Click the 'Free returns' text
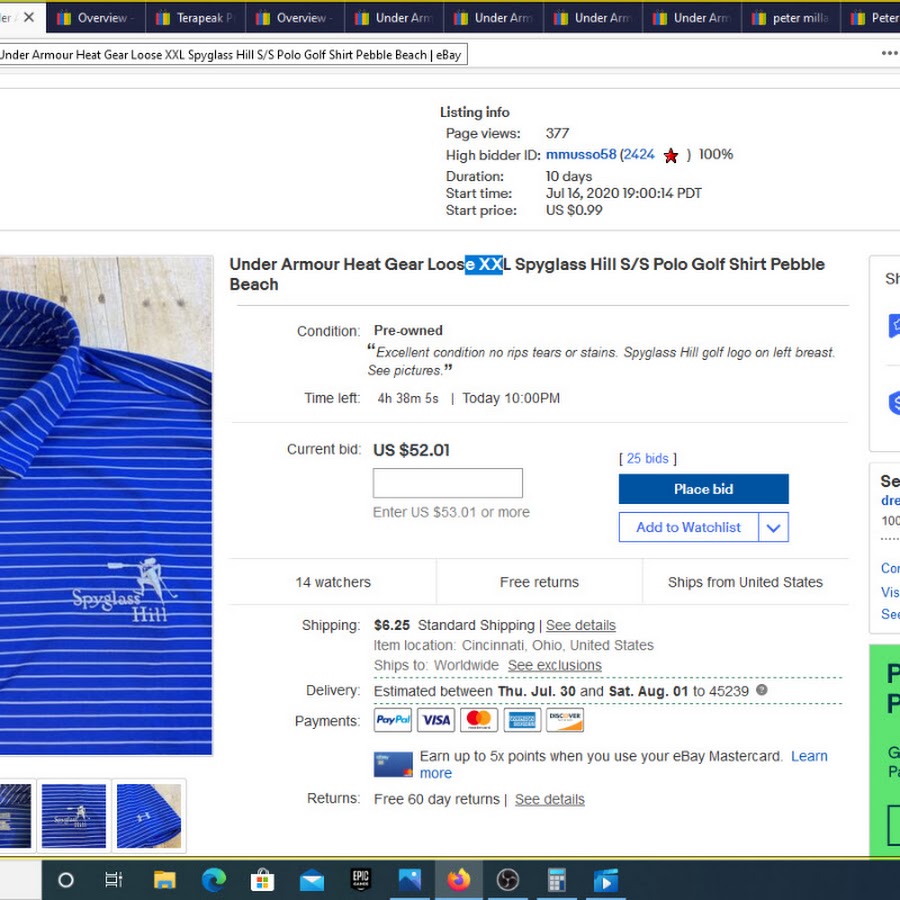 click(539, 582)
